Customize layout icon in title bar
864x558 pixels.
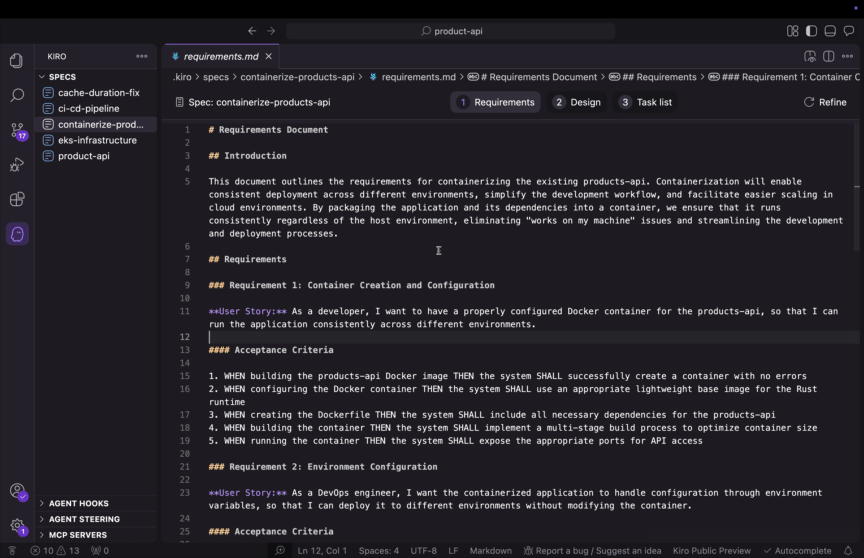pyautogui.click(x=792, y=31)
